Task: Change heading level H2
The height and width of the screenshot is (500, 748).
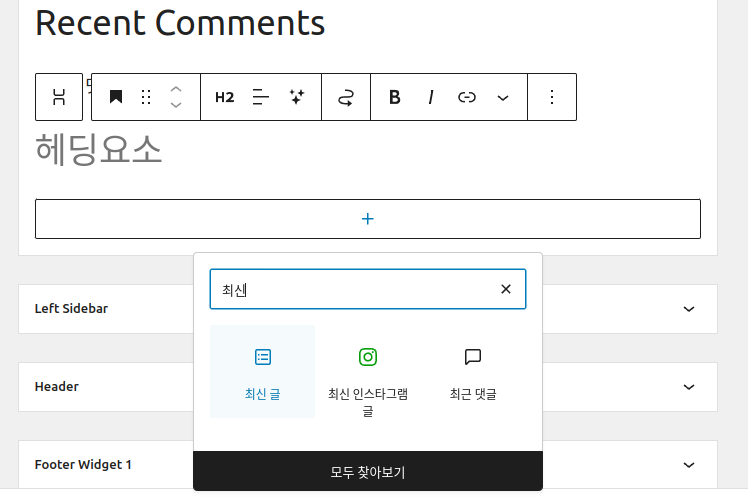Action: coord(225,97)
